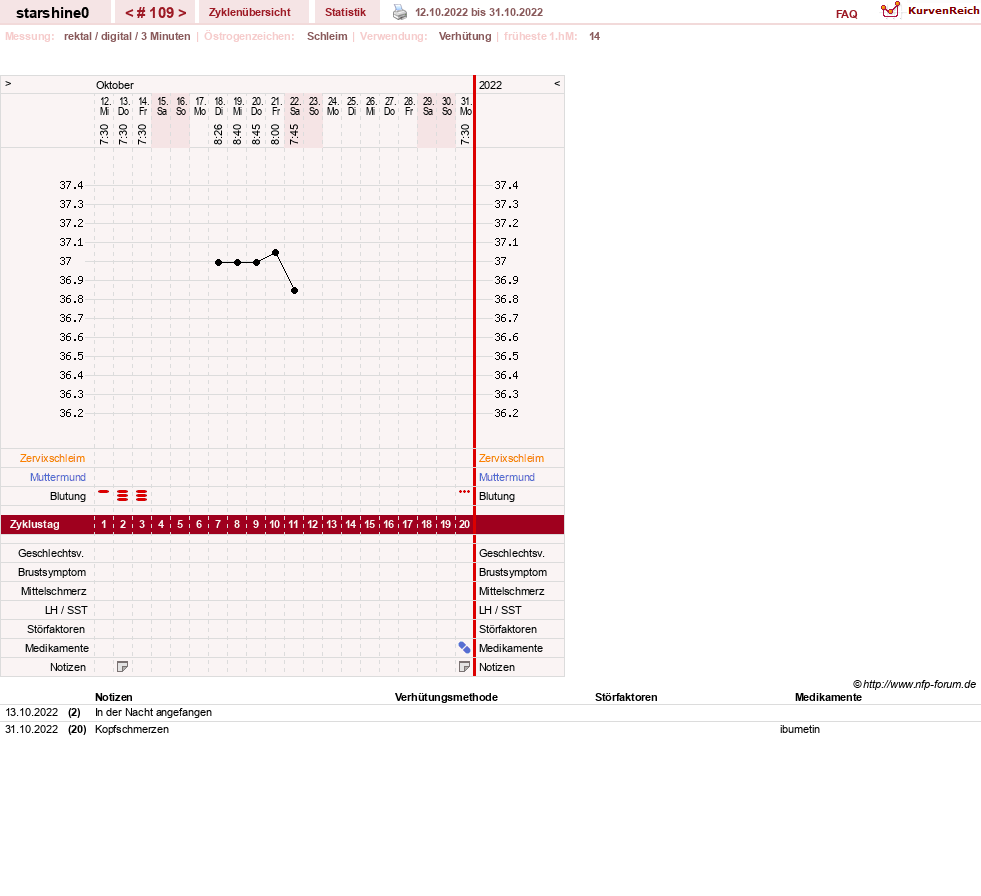
Task: Click the right Muttermund label
Action: 507,477
